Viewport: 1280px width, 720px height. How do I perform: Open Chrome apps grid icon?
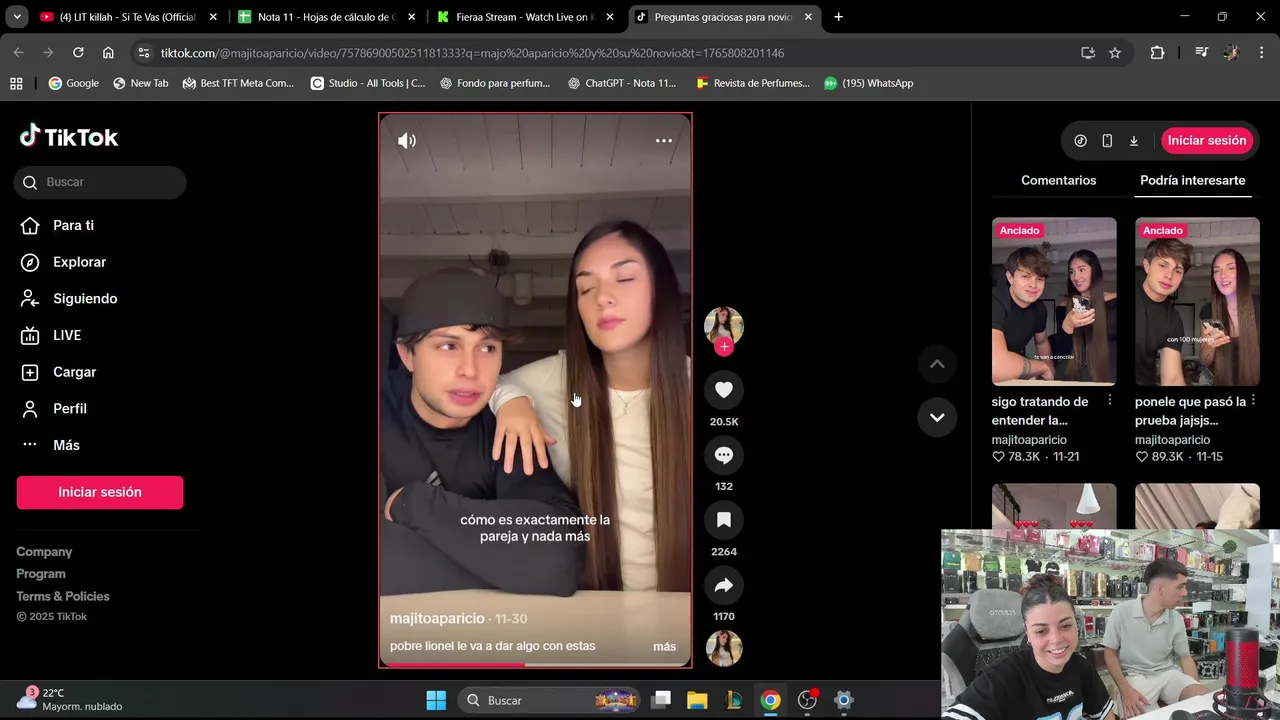click(16, 83)
